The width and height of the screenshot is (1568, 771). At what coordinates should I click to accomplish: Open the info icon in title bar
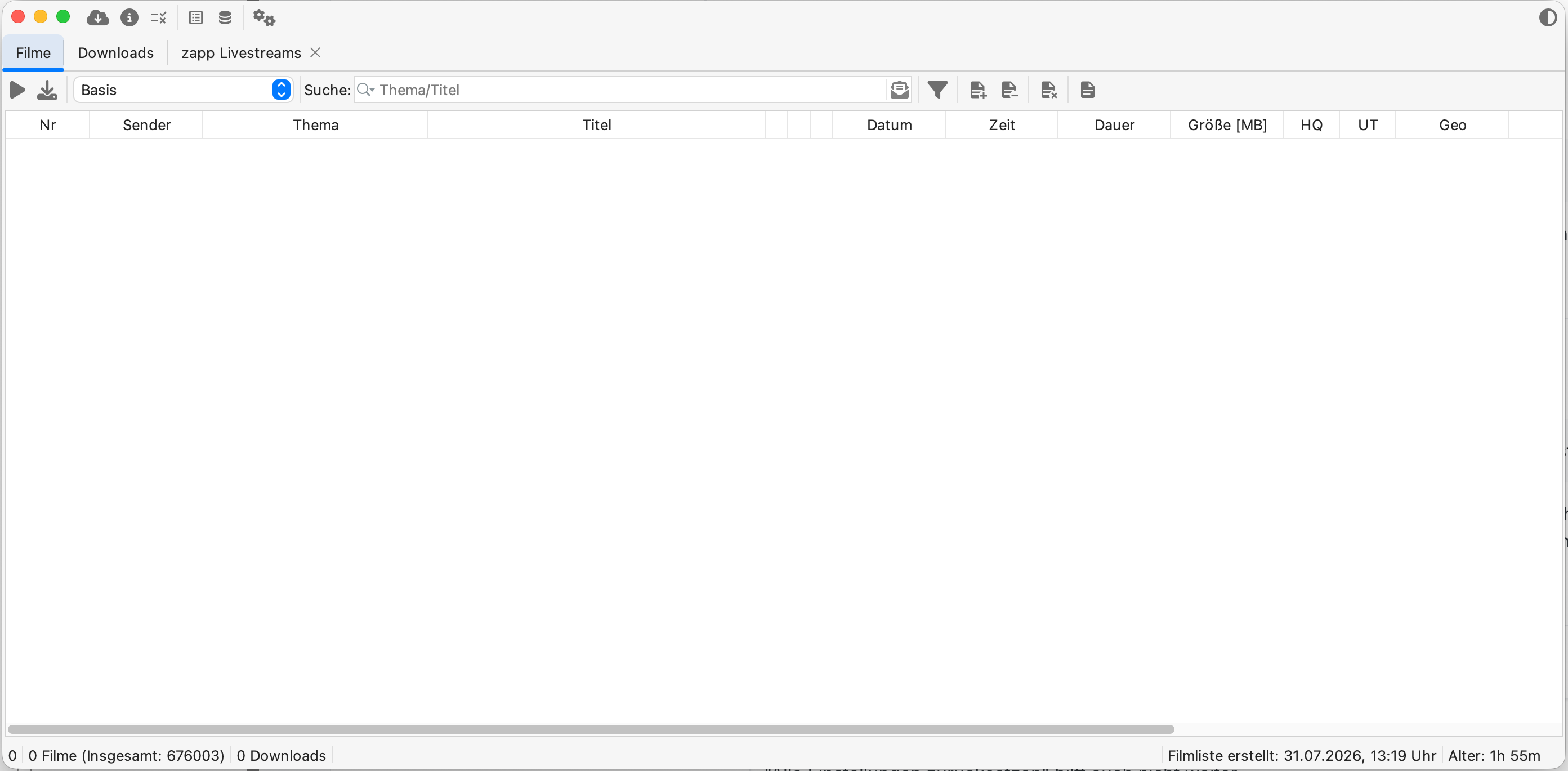(129, 17)
